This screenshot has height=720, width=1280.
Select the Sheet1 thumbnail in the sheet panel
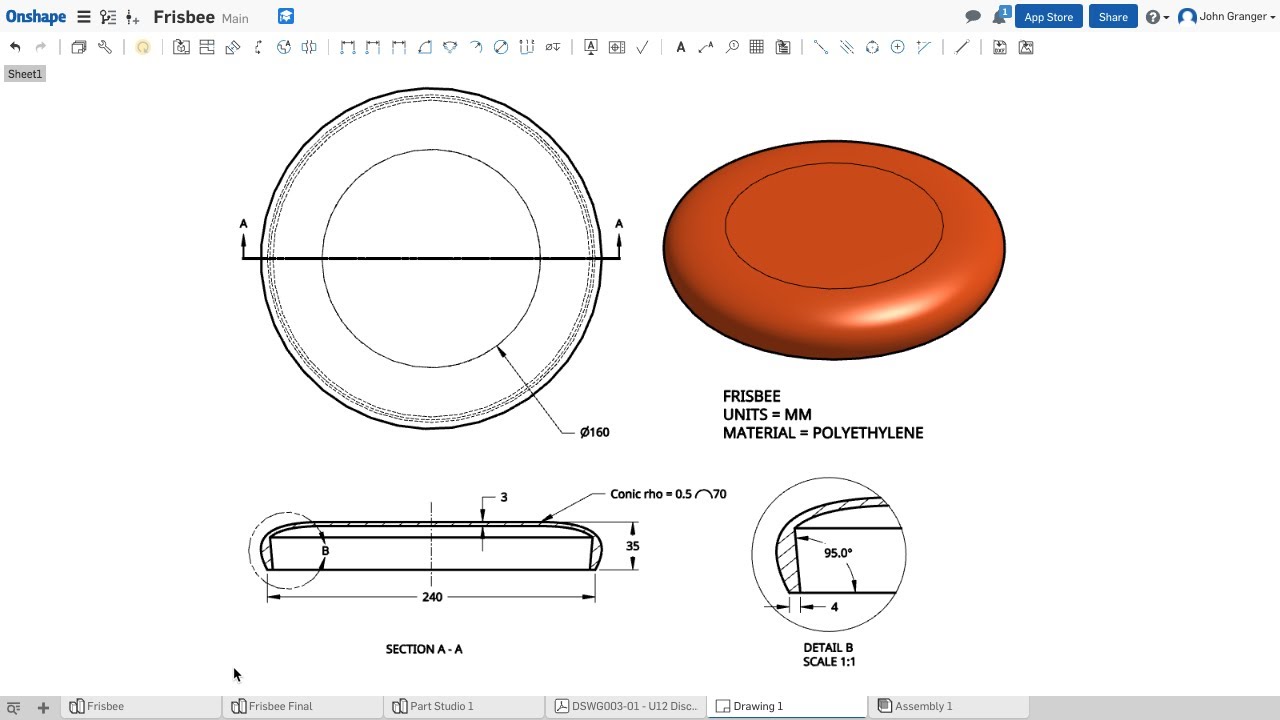point(24,73)
